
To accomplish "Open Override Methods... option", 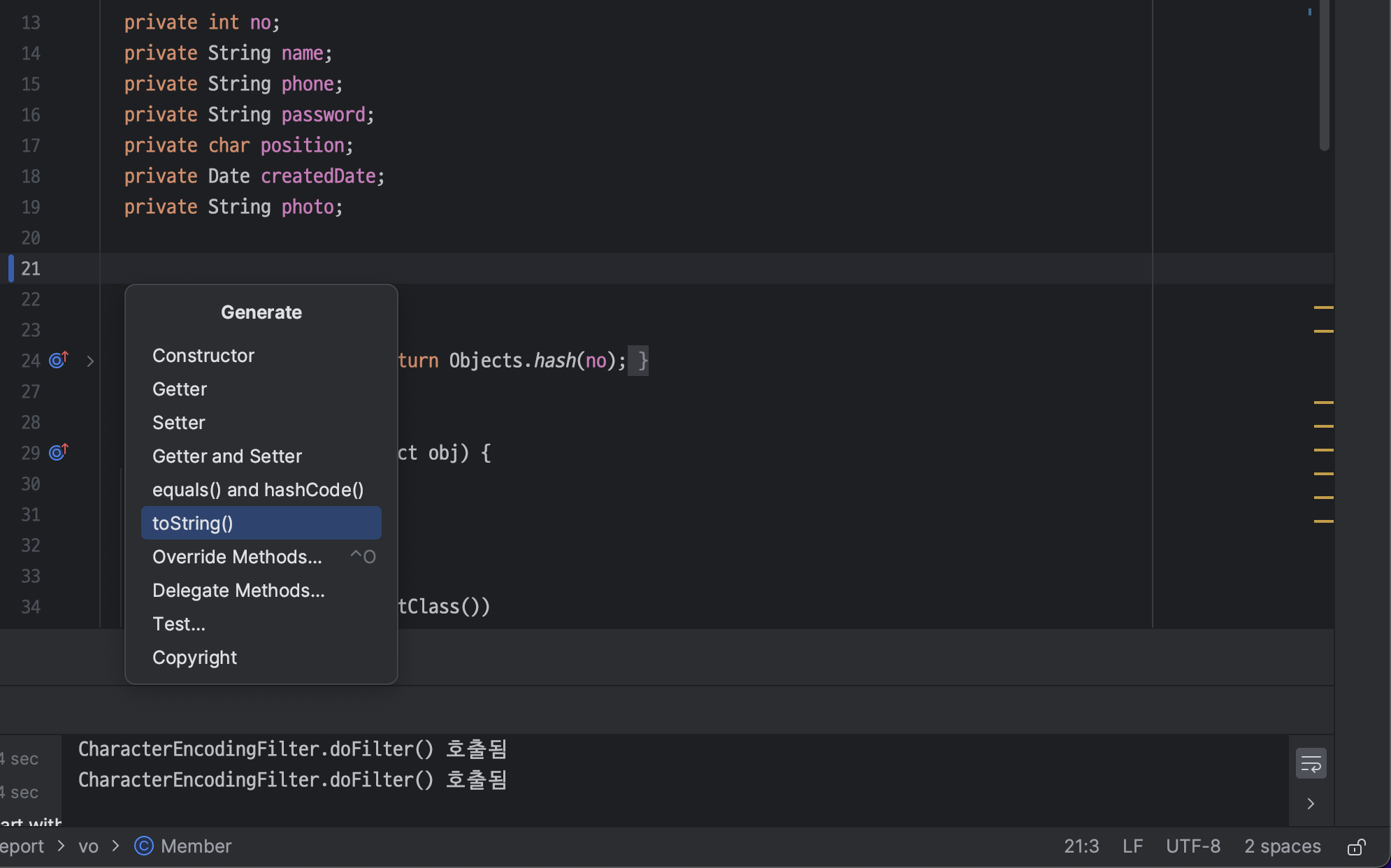I will [237, 557].
